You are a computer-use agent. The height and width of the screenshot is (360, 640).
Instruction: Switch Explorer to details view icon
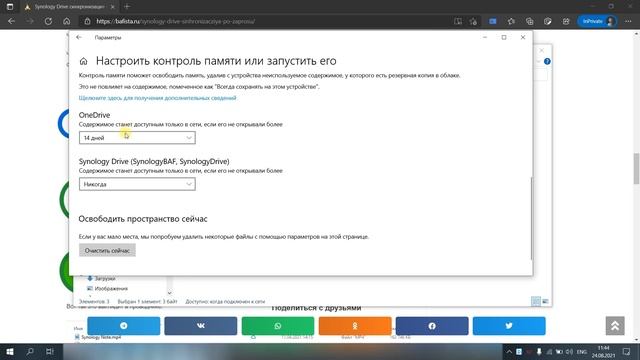pyautogui.click(x=536, y=301)
